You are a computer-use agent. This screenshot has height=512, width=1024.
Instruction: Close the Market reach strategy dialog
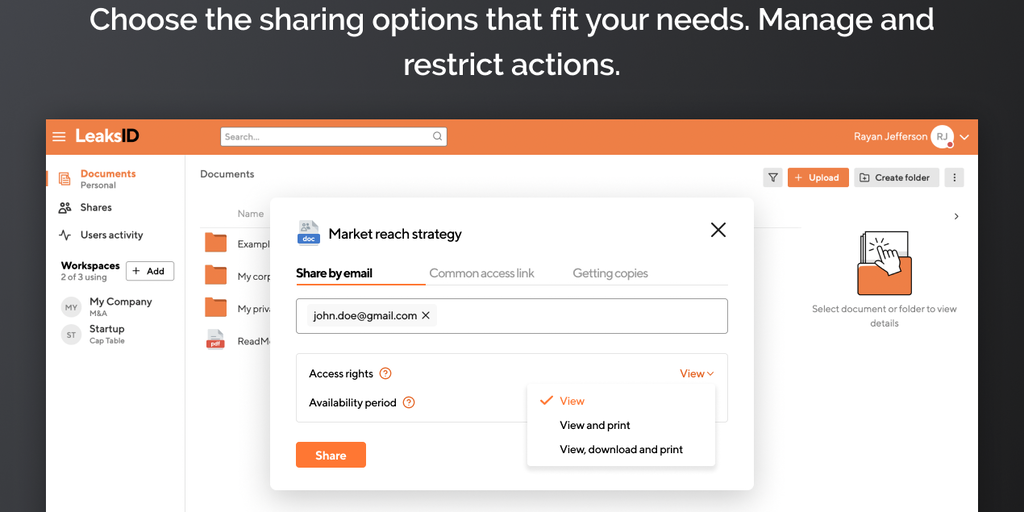(x=718, y=230)
